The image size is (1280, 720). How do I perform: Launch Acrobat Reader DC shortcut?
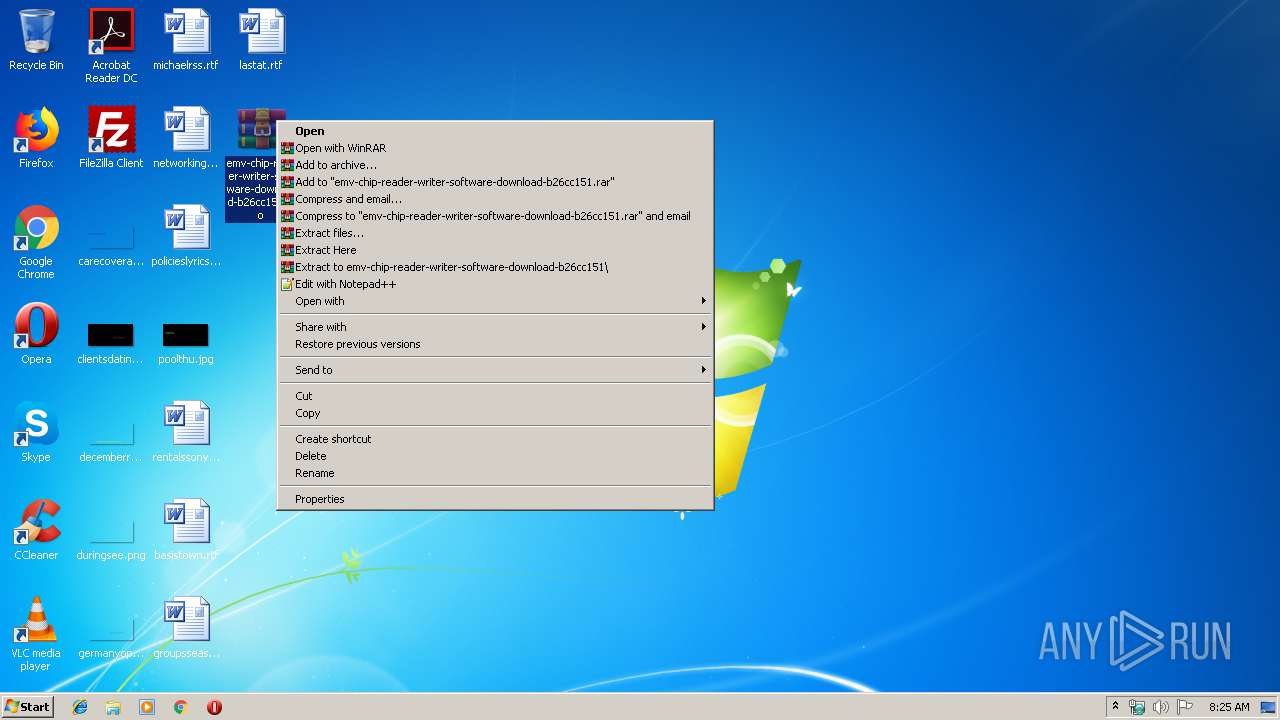(x=111, y=45)
